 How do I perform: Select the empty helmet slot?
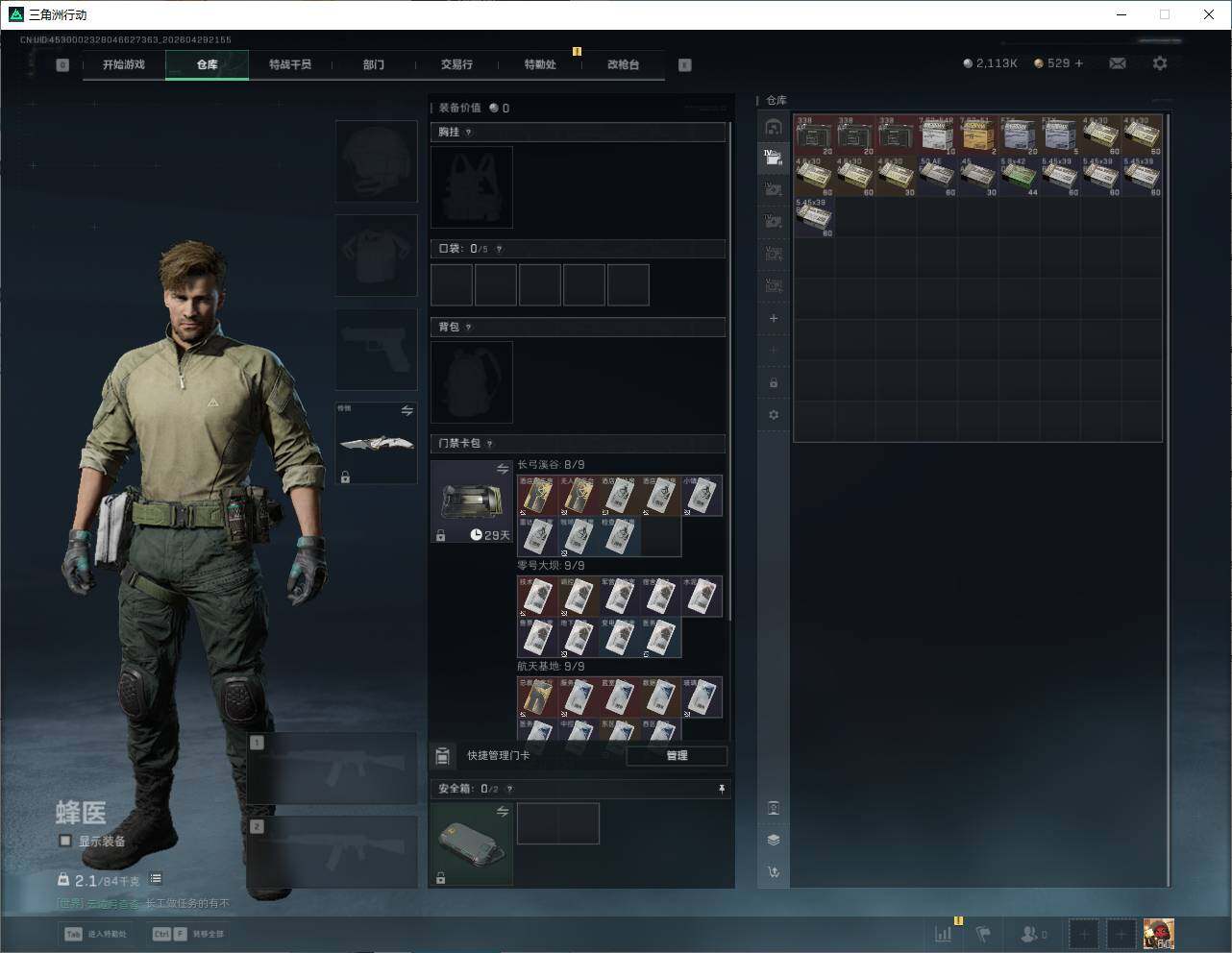click(x=377, y=161)
